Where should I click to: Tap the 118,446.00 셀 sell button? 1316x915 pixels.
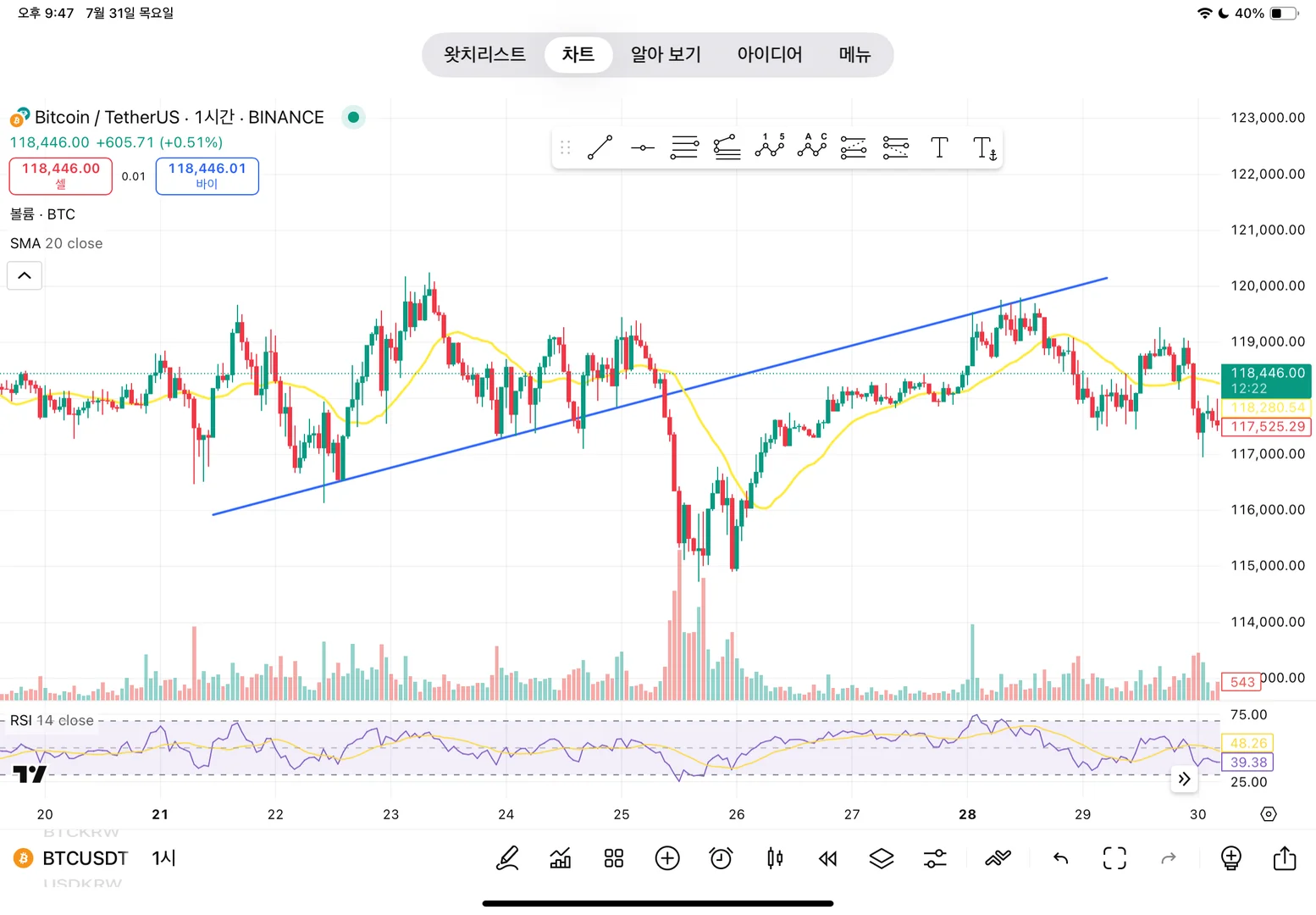[x=61, y=176]
